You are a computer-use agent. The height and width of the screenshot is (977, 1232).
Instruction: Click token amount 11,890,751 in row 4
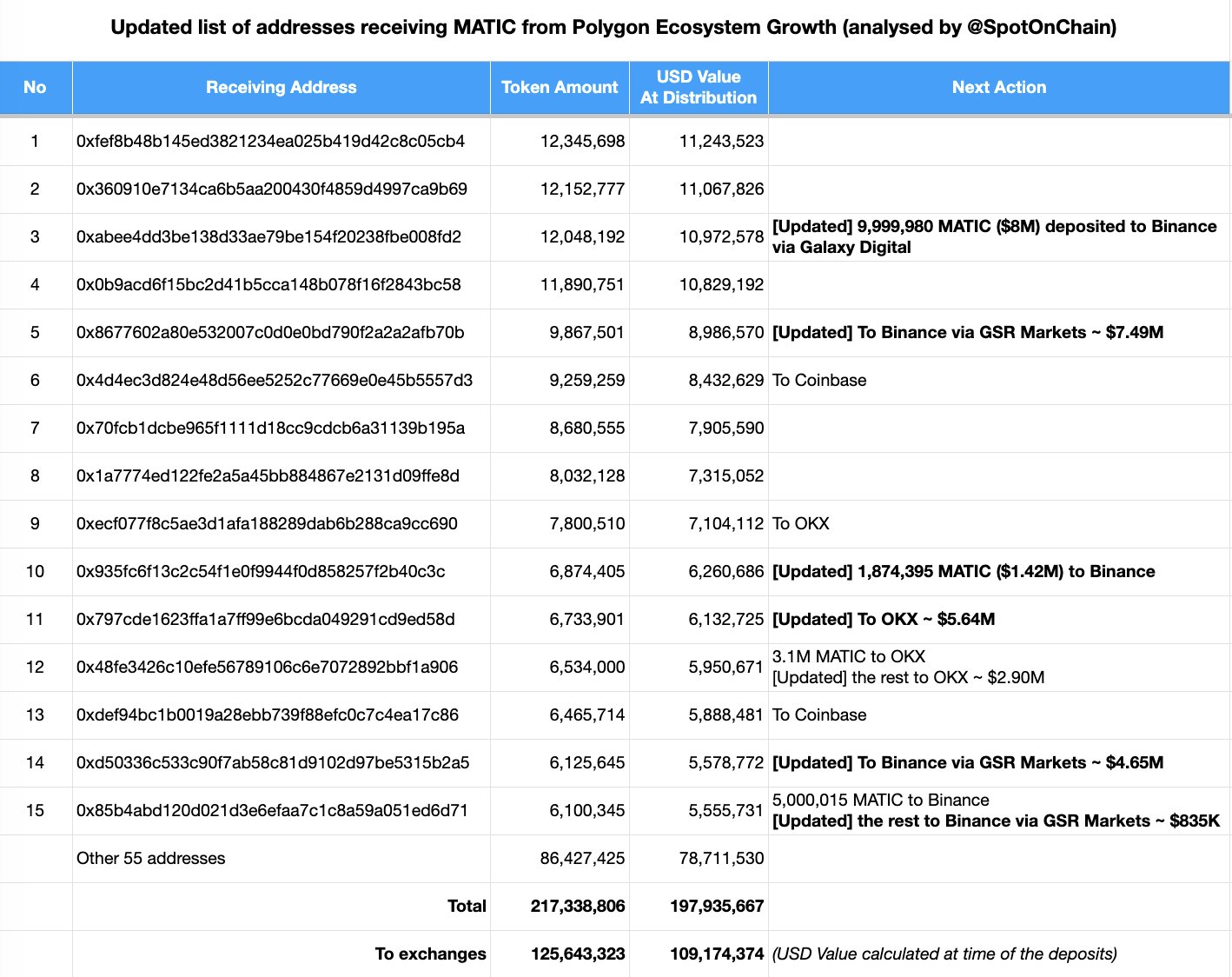pos(582,284)
